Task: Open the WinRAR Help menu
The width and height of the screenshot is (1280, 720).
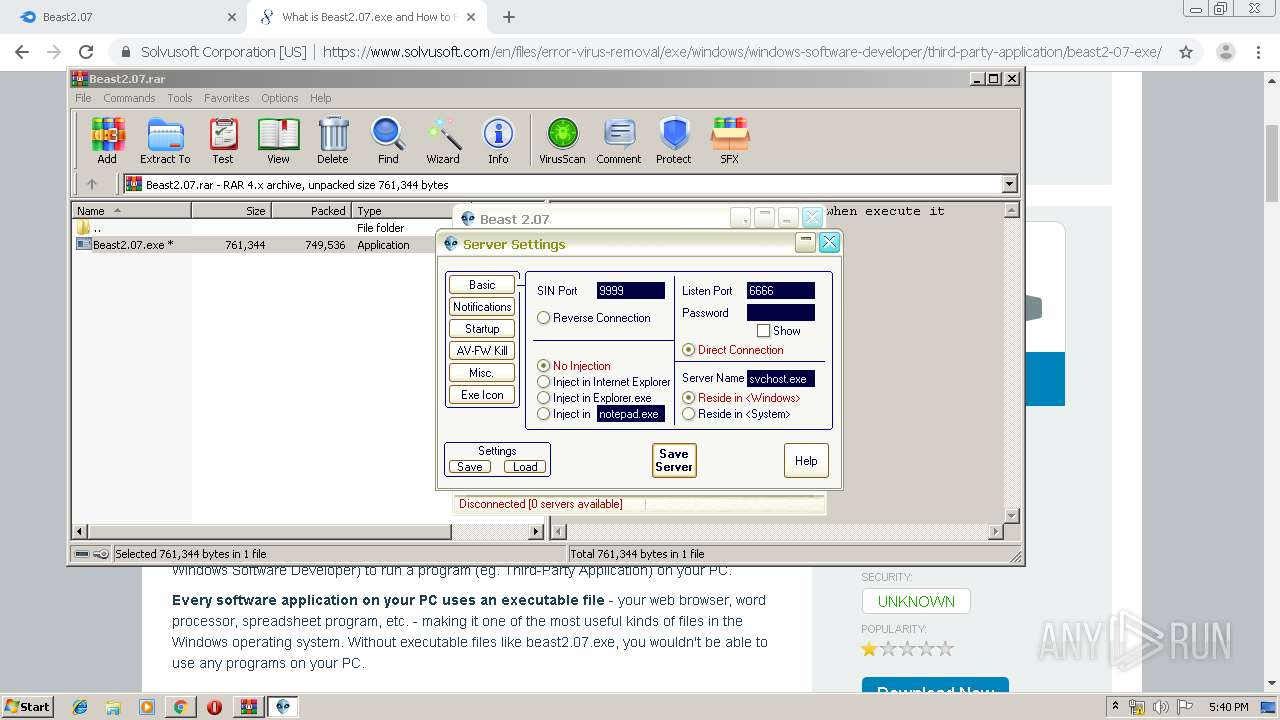Action: tap(320, 98)
